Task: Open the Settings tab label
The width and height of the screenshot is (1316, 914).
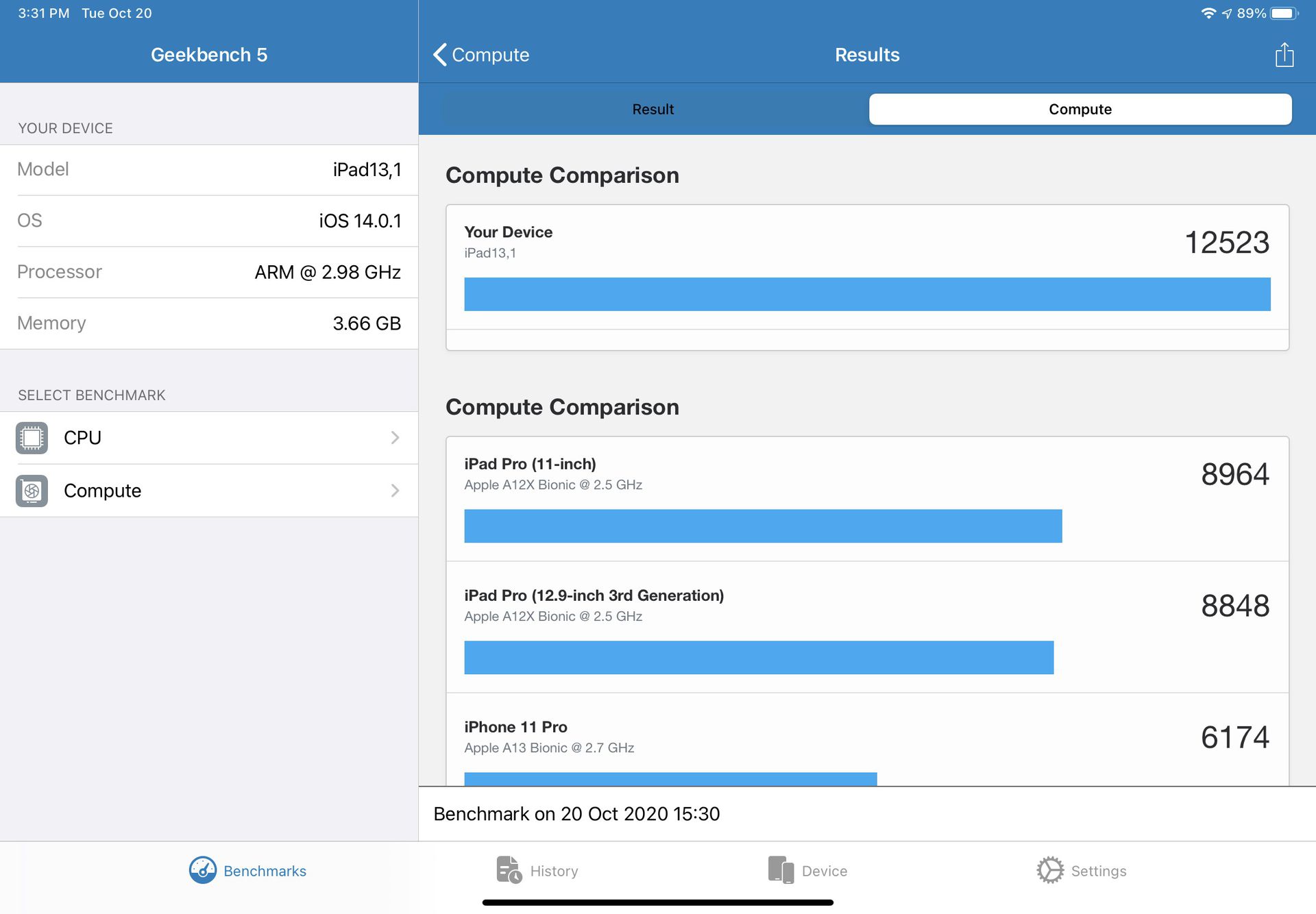Action: tap(1099, 871)
